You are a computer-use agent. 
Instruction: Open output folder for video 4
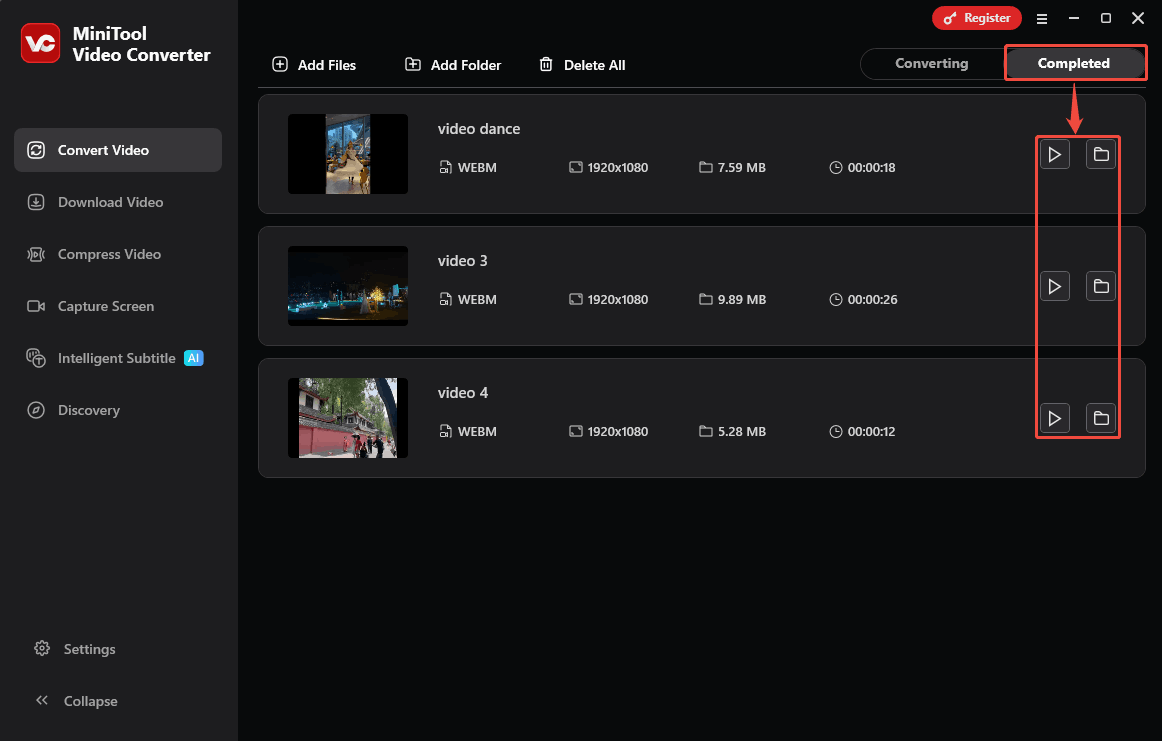click(1101, 418)
